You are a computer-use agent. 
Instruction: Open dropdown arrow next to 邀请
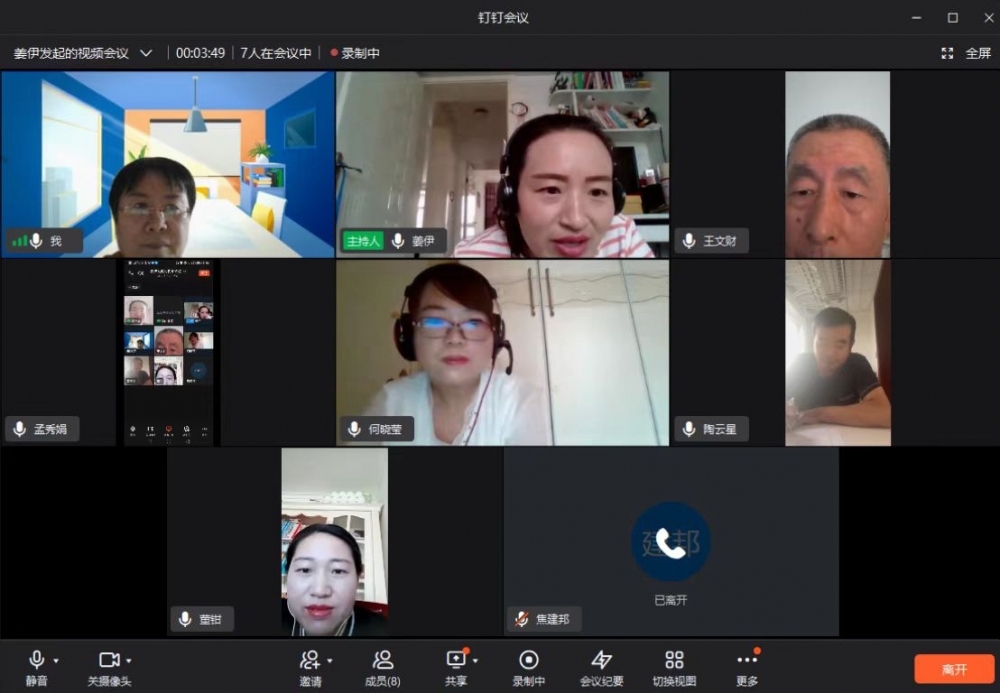tap(329, 661)
